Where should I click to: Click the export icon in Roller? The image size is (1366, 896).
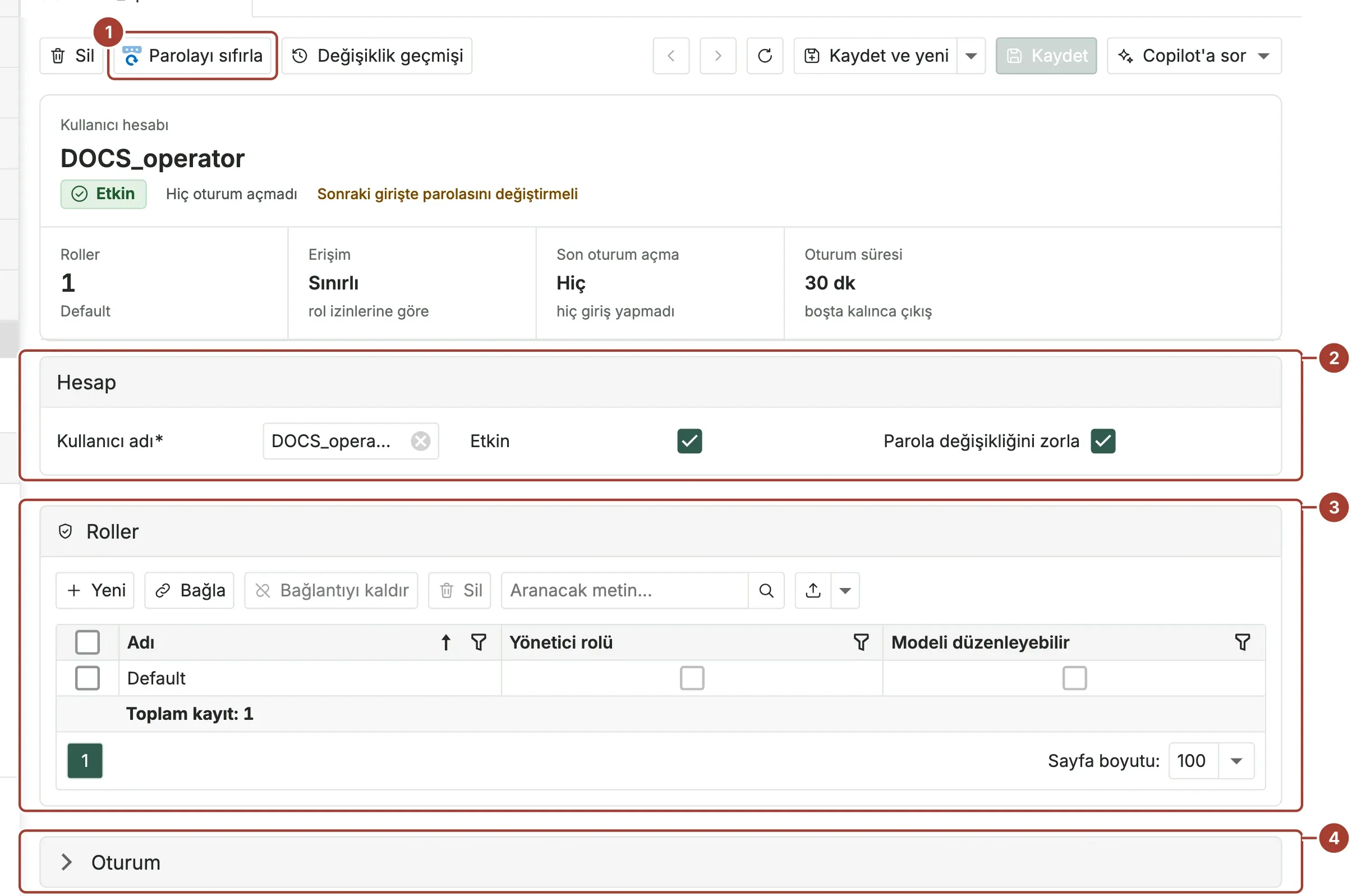pyautogui.click(x=813, y=591)
